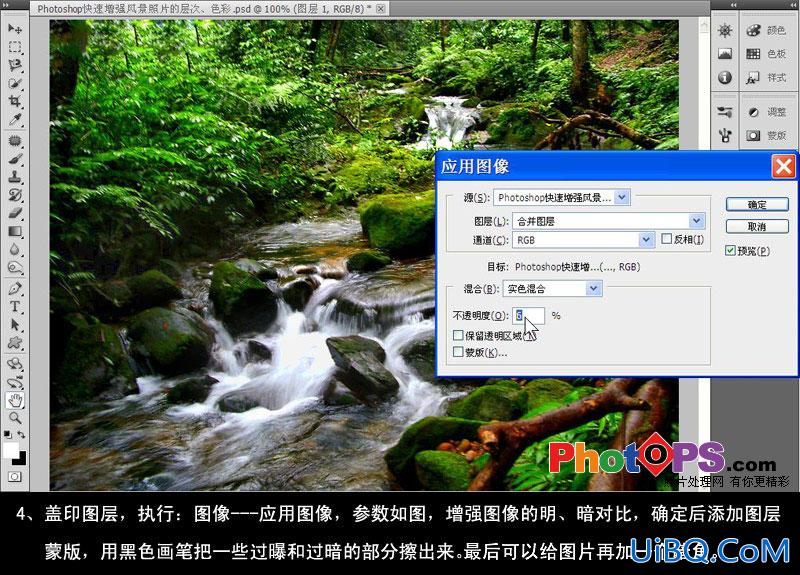
Task: Enable the 蒙版(K) checkbox
Action: coord(458,352)
